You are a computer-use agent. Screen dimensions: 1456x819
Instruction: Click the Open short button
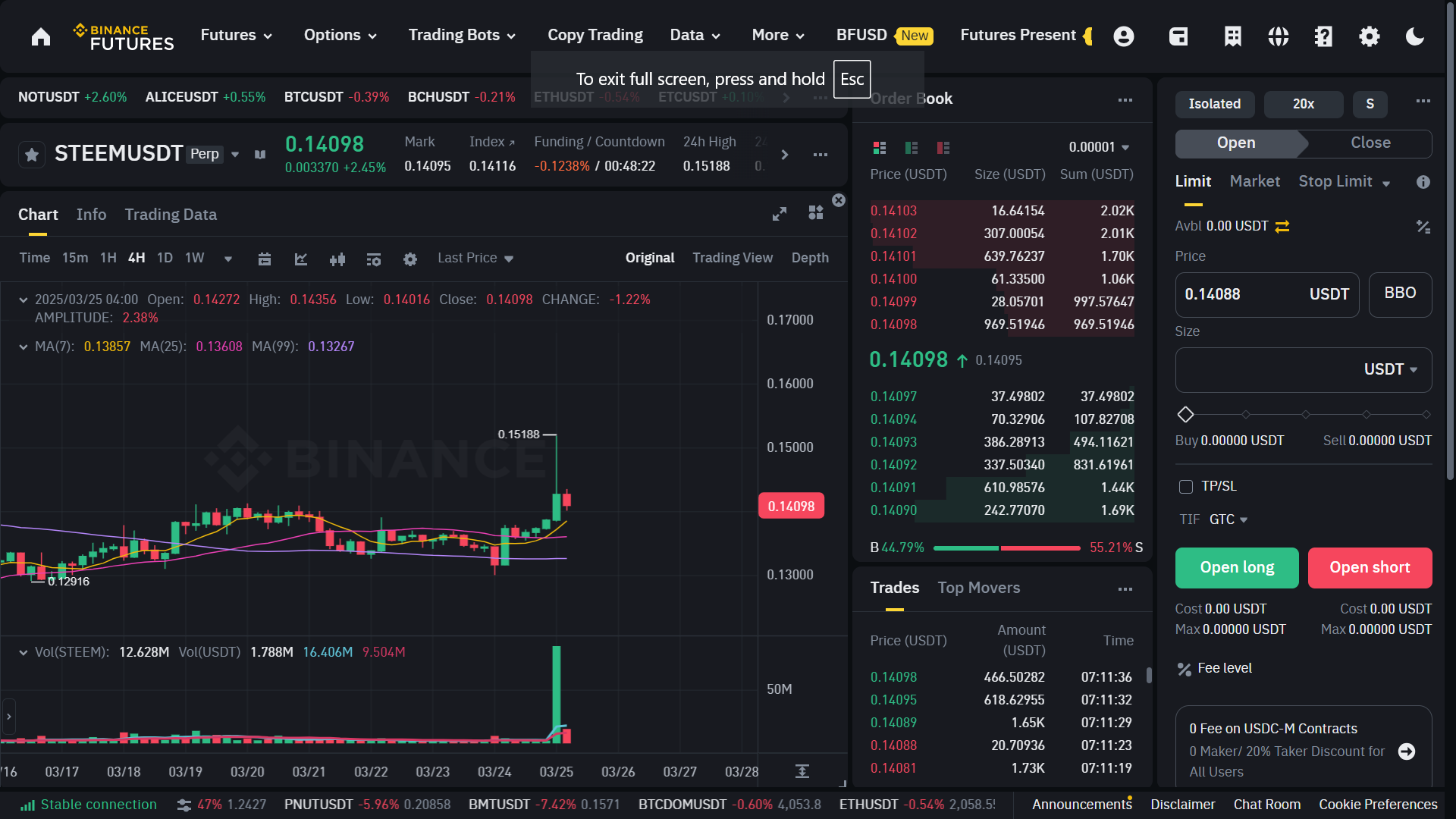click(x=1370, y=568)
